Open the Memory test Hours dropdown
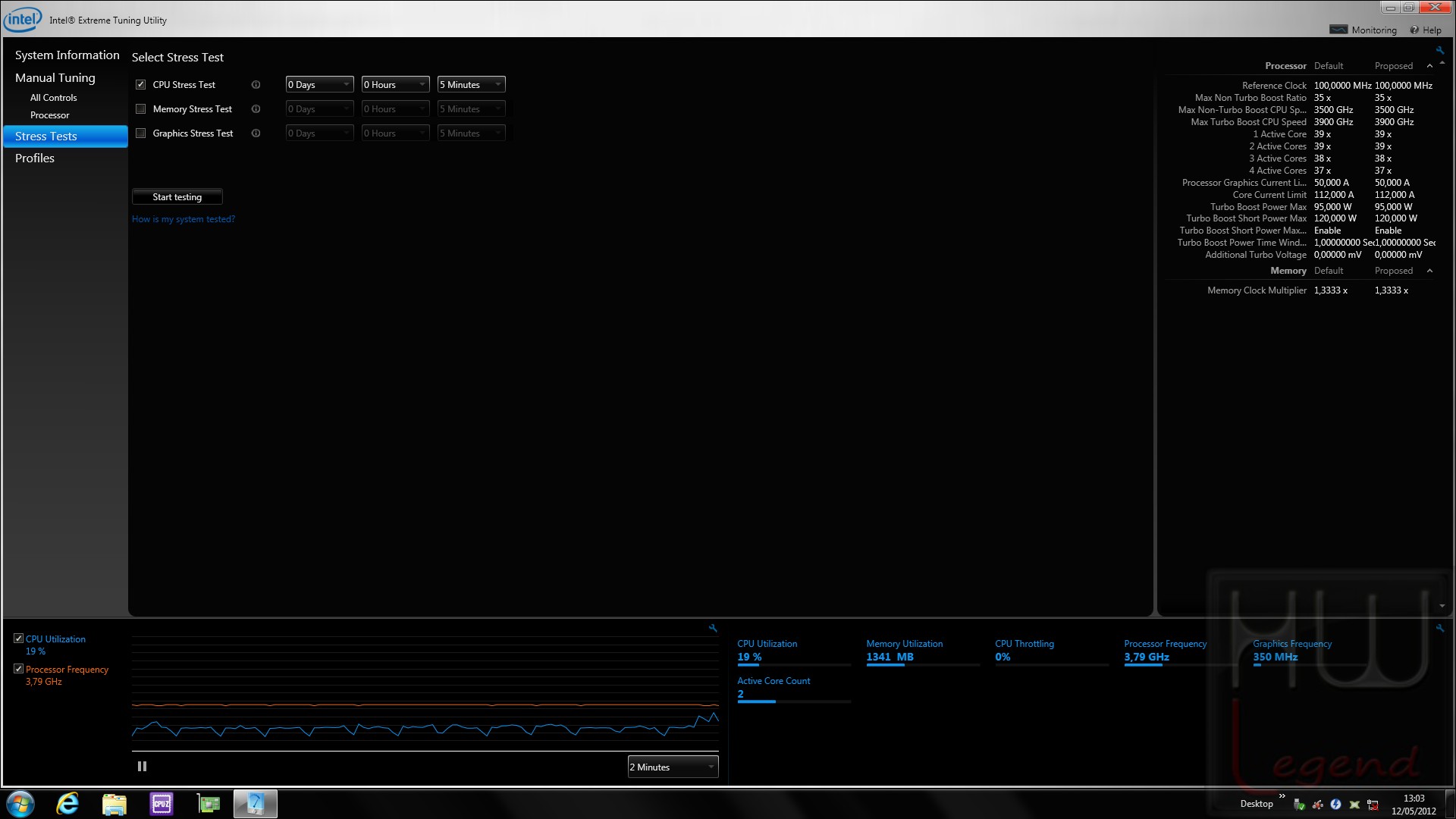The width and height of the screenshot is (1456, 819). pyautogui.click(x=395, y=109)
